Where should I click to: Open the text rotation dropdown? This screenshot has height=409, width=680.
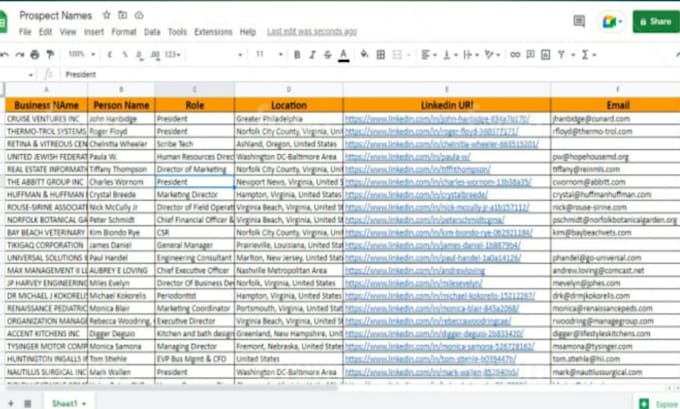pyautogui.click(x=492, y=55)
